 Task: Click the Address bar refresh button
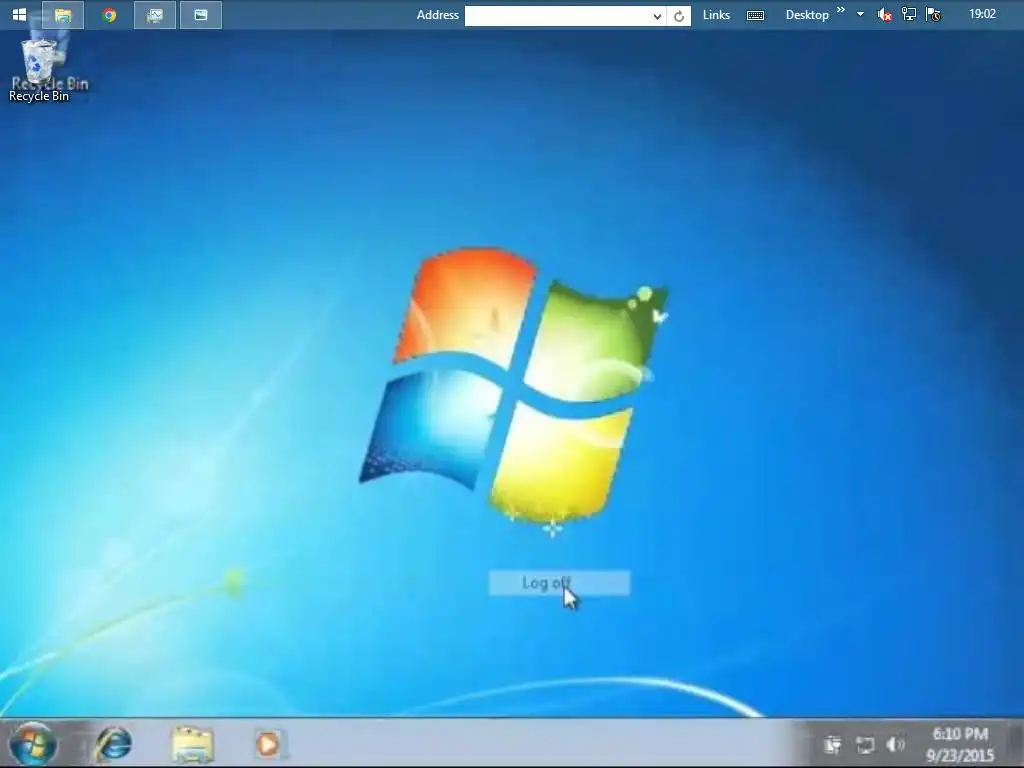pos(679,16)
